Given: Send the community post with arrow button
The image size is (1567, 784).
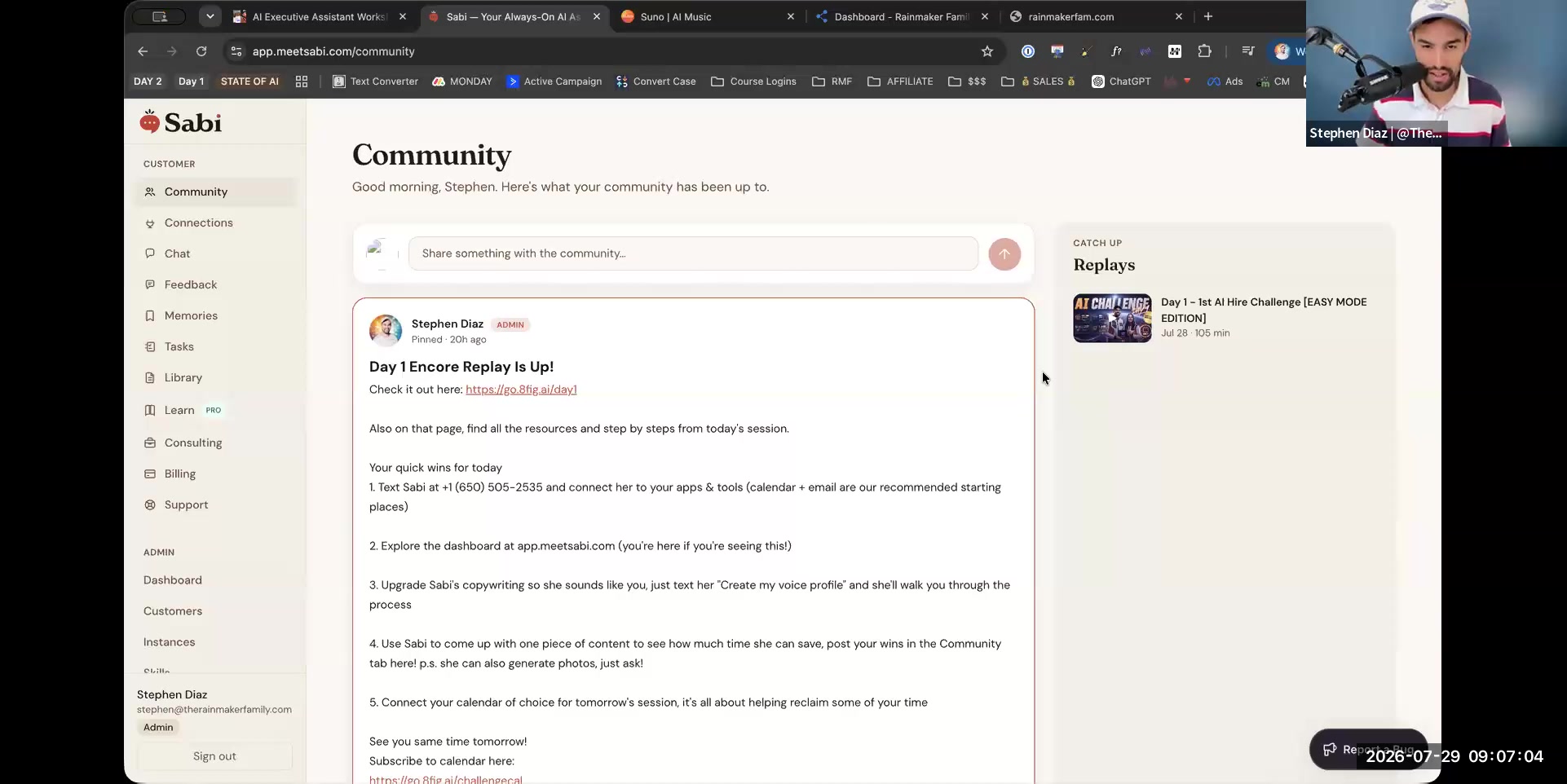Looking at the screenshot, I should 1004,254.
